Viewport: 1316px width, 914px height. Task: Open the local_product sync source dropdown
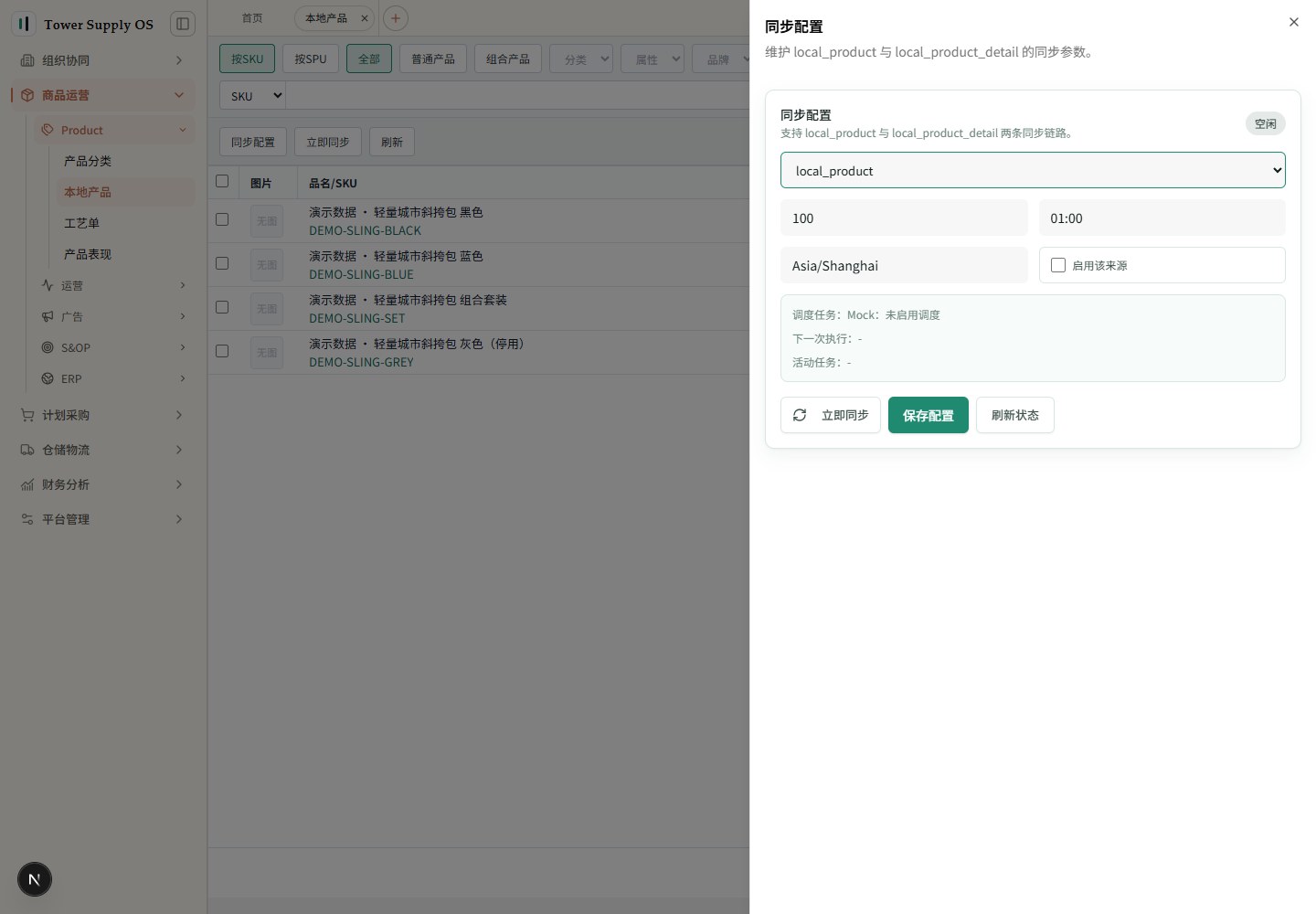[1033, 170]
